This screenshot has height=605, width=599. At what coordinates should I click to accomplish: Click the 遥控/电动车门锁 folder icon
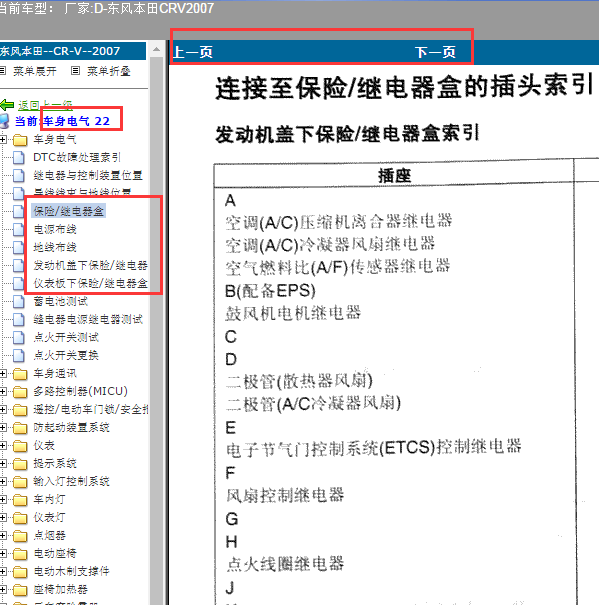[x=20, y=410]
